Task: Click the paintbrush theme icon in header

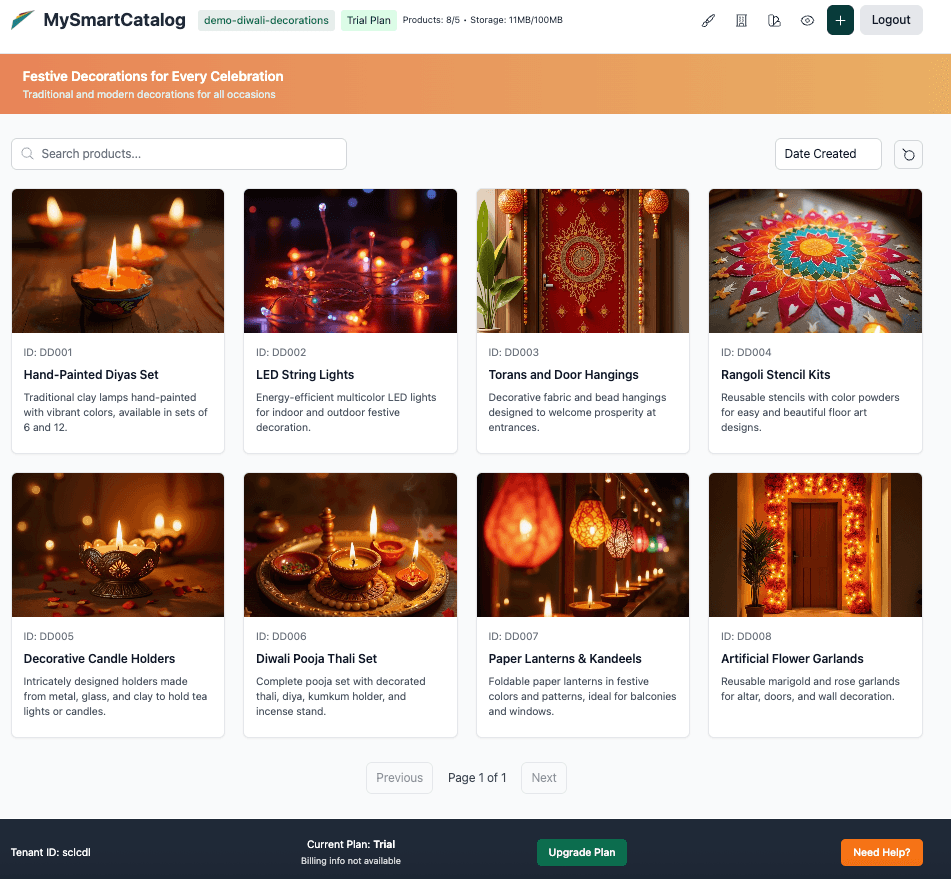Action: (708, 20)
